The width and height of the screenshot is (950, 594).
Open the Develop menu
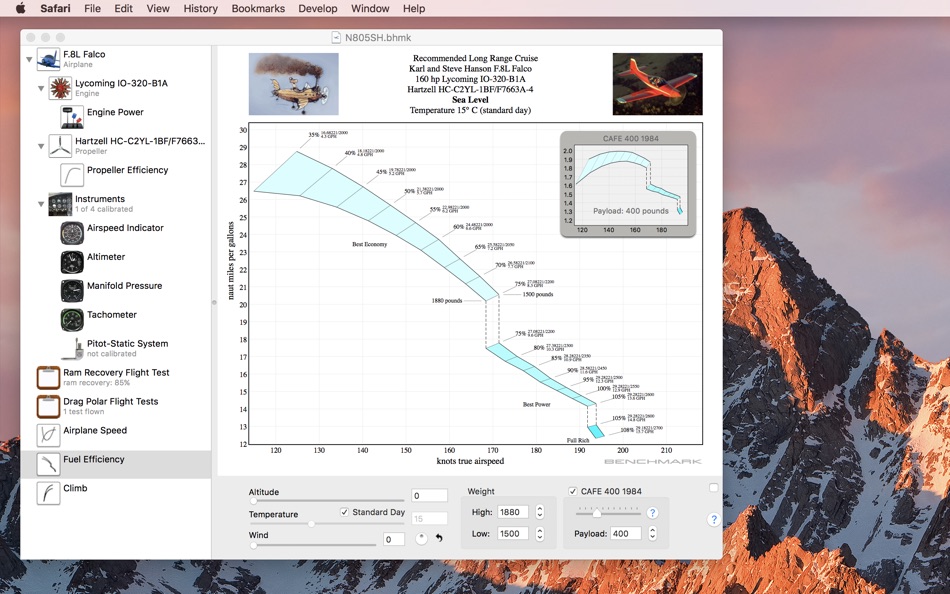click(318, 8)
